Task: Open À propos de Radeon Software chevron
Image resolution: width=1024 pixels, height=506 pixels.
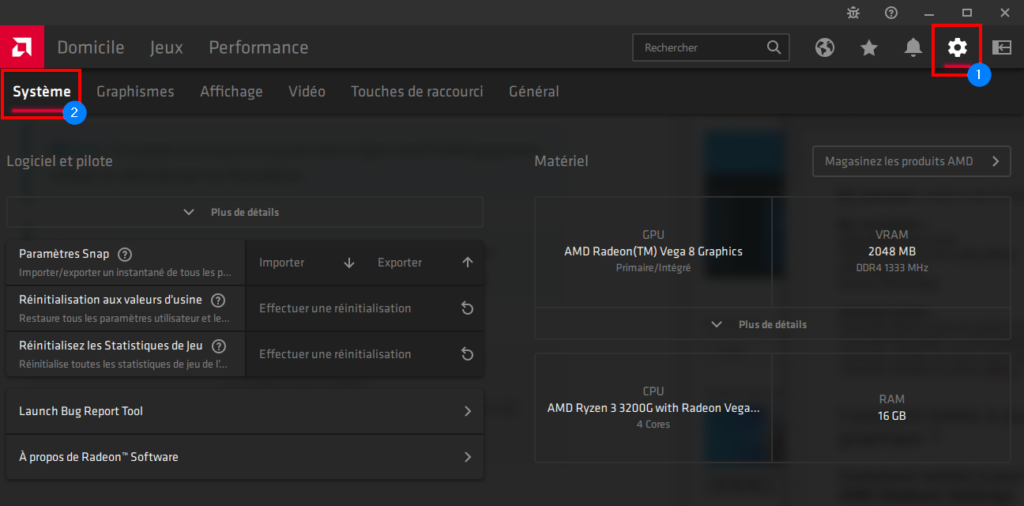Action: [x=468, y=457]
